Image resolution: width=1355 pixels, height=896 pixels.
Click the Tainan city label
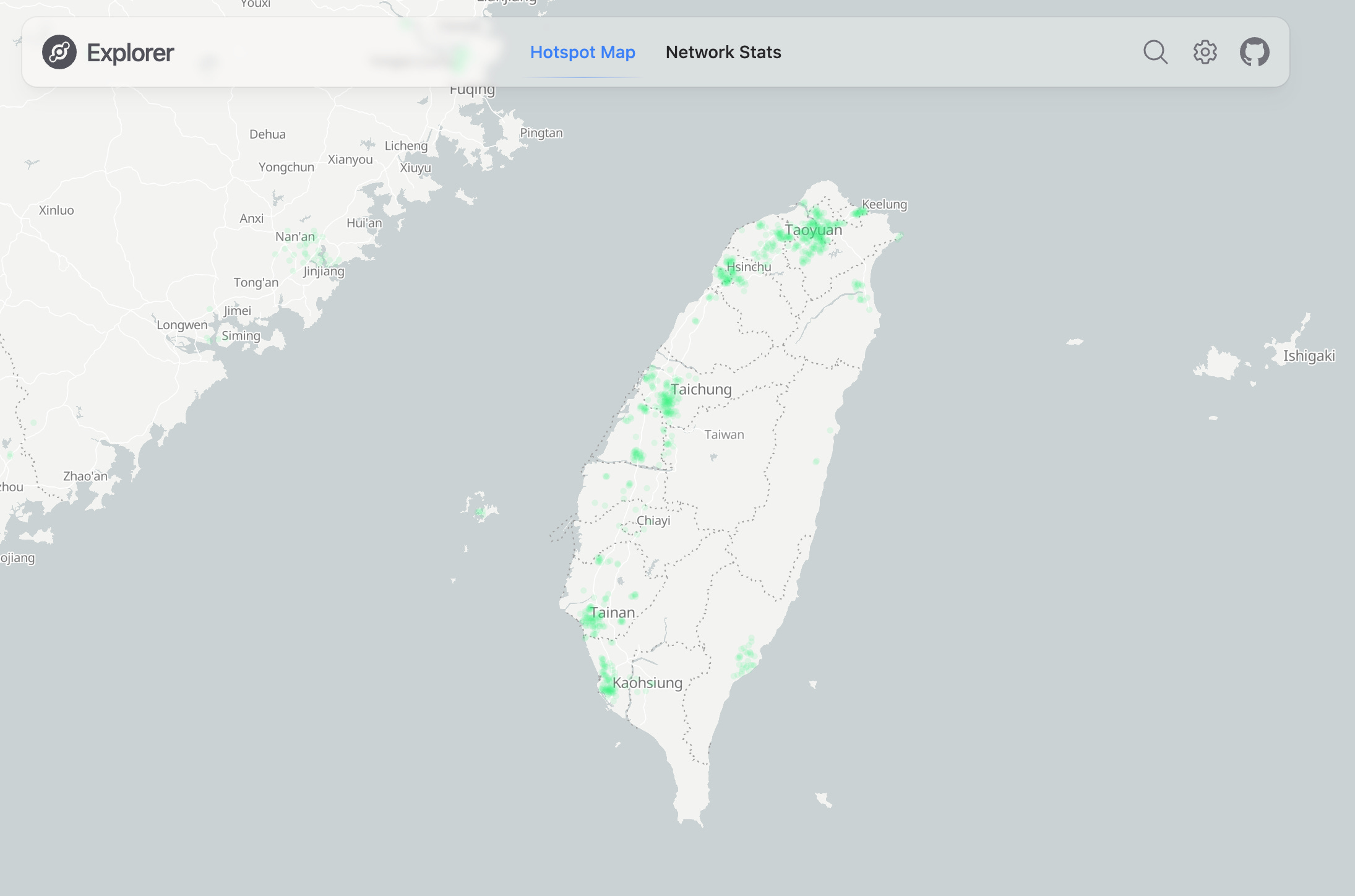tap(613, 613)
